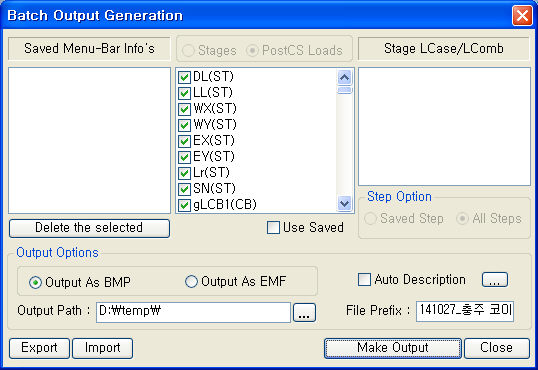Click the Export button
Screen dimensions: 538x370
39,348
